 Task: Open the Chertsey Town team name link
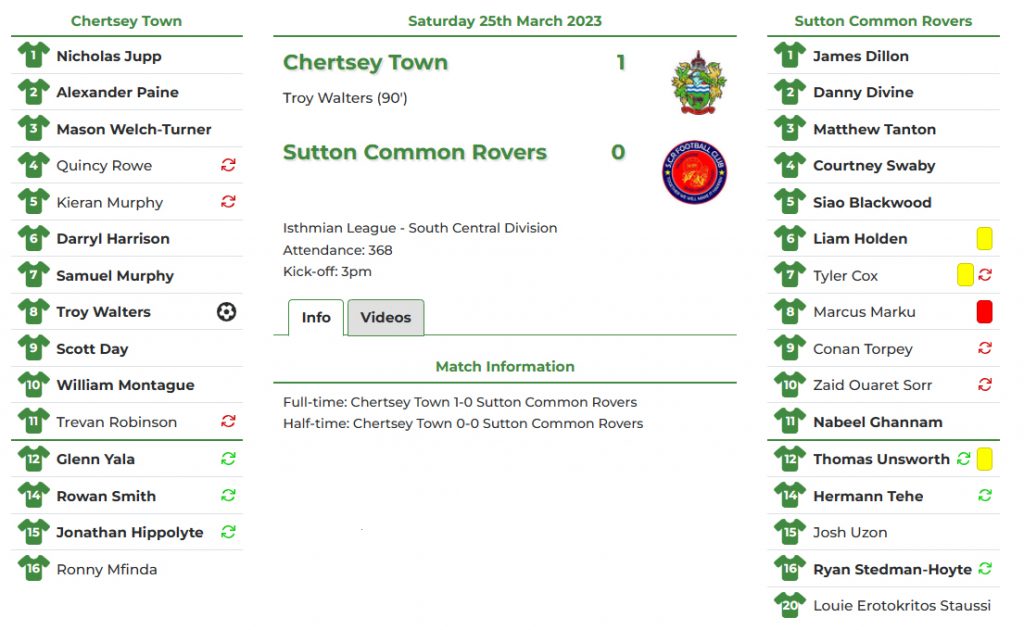pos(365,63)
